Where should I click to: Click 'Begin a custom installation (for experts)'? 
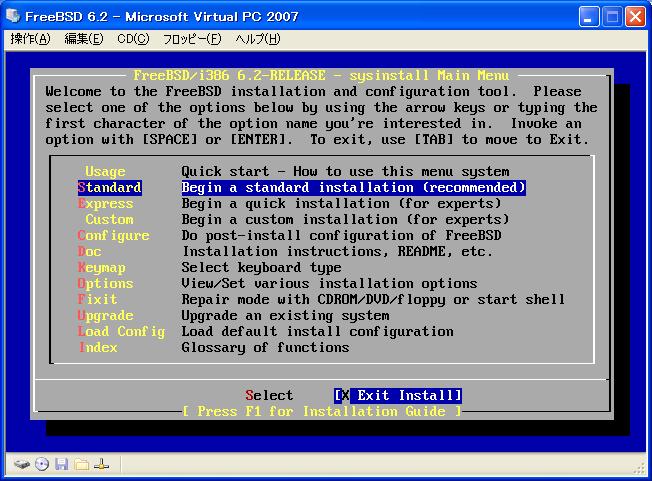345,219
